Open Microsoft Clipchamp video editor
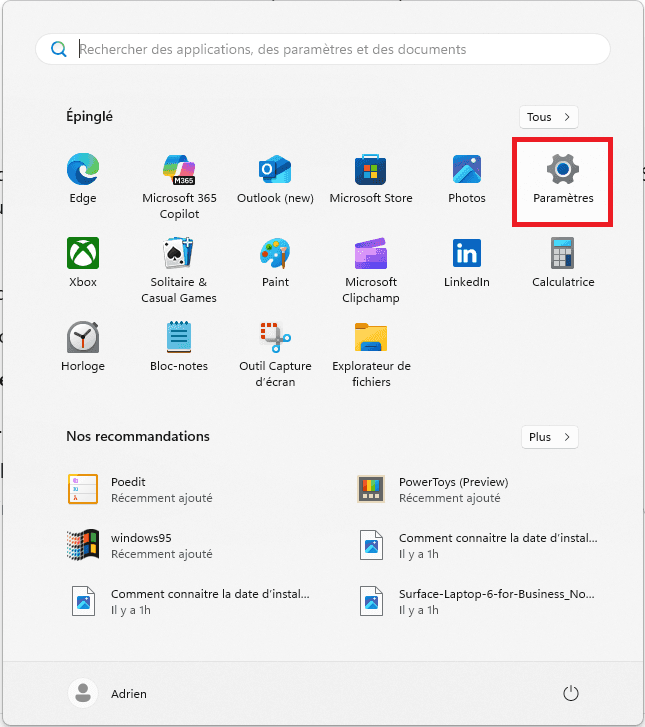 371,253
